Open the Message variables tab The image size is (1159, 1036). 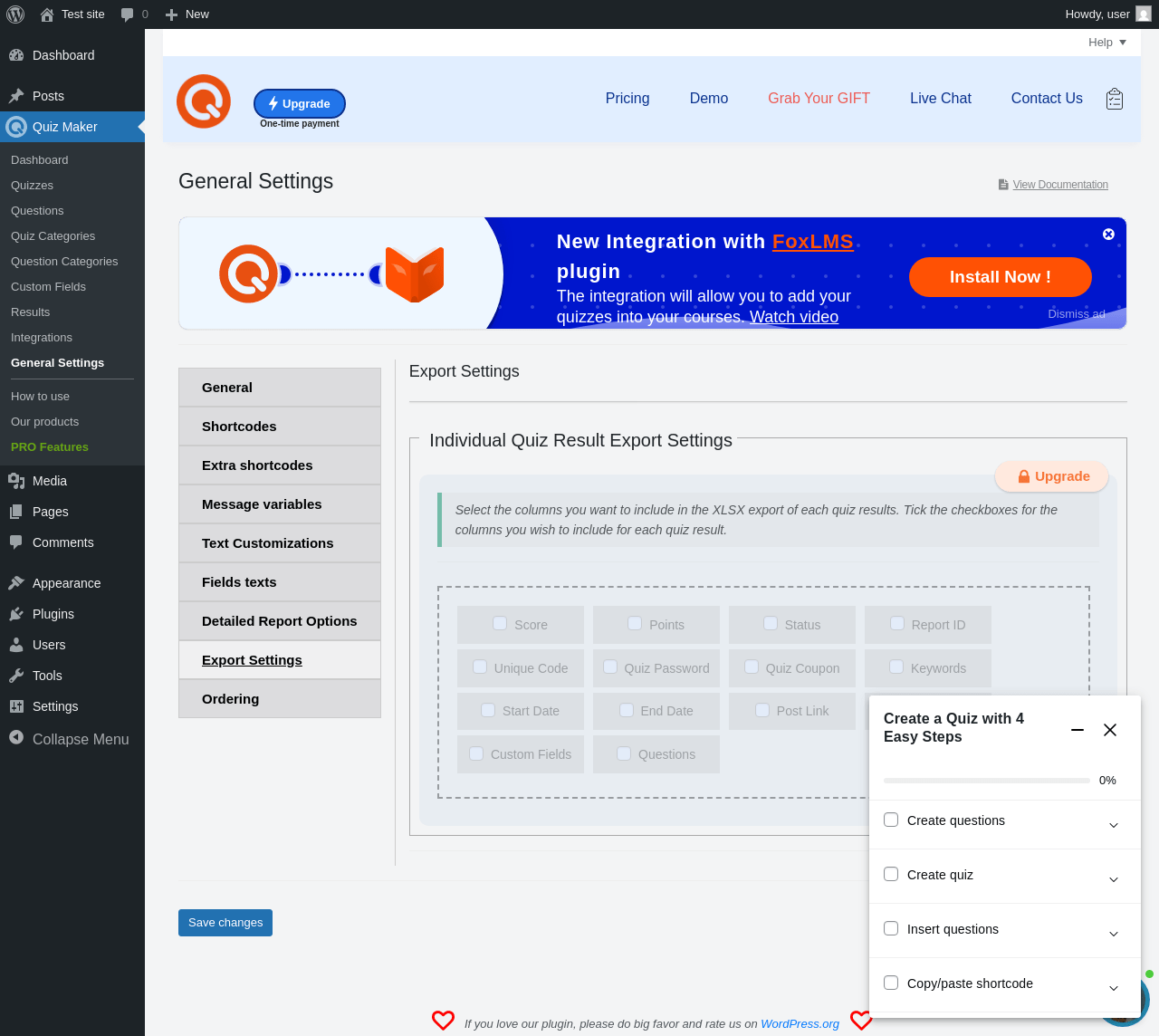click(280, 504)
